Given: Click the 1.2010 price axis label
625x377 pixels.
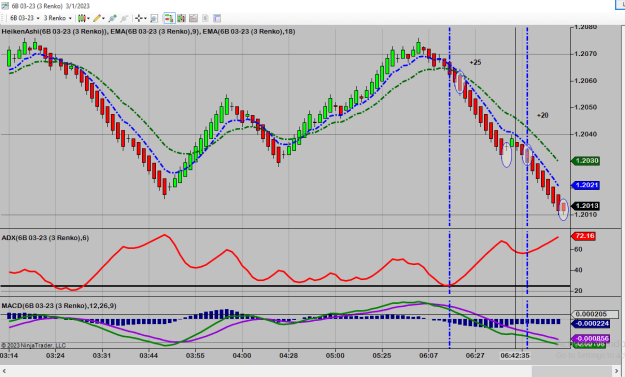Looking at the screenshot, I should click(586, 214).
